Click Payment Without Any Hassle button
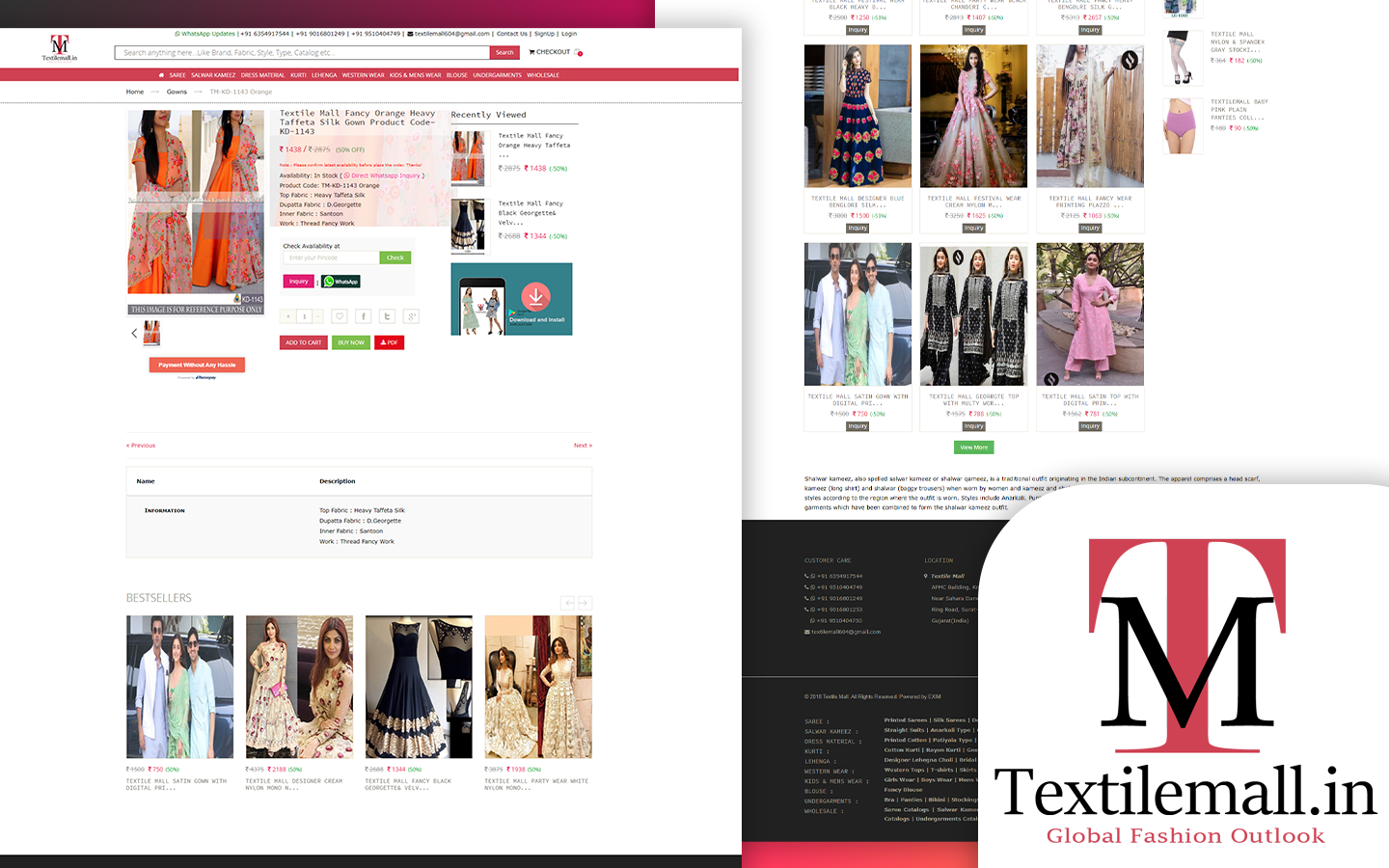The height and width of the screenshot is (868, 1389). click(197, 365)
